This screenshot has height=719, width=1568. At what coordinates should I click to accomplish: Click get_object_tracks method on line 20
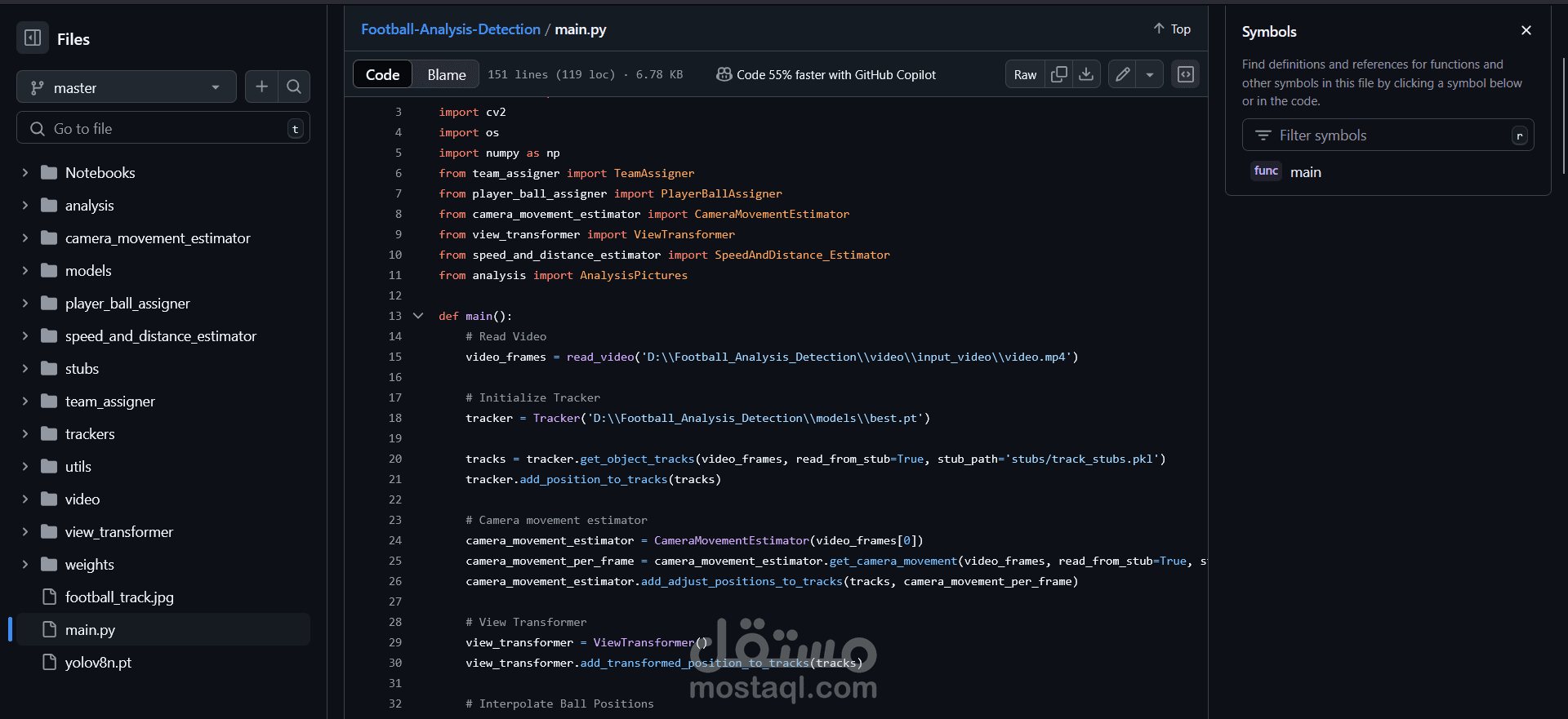(637, 459)
